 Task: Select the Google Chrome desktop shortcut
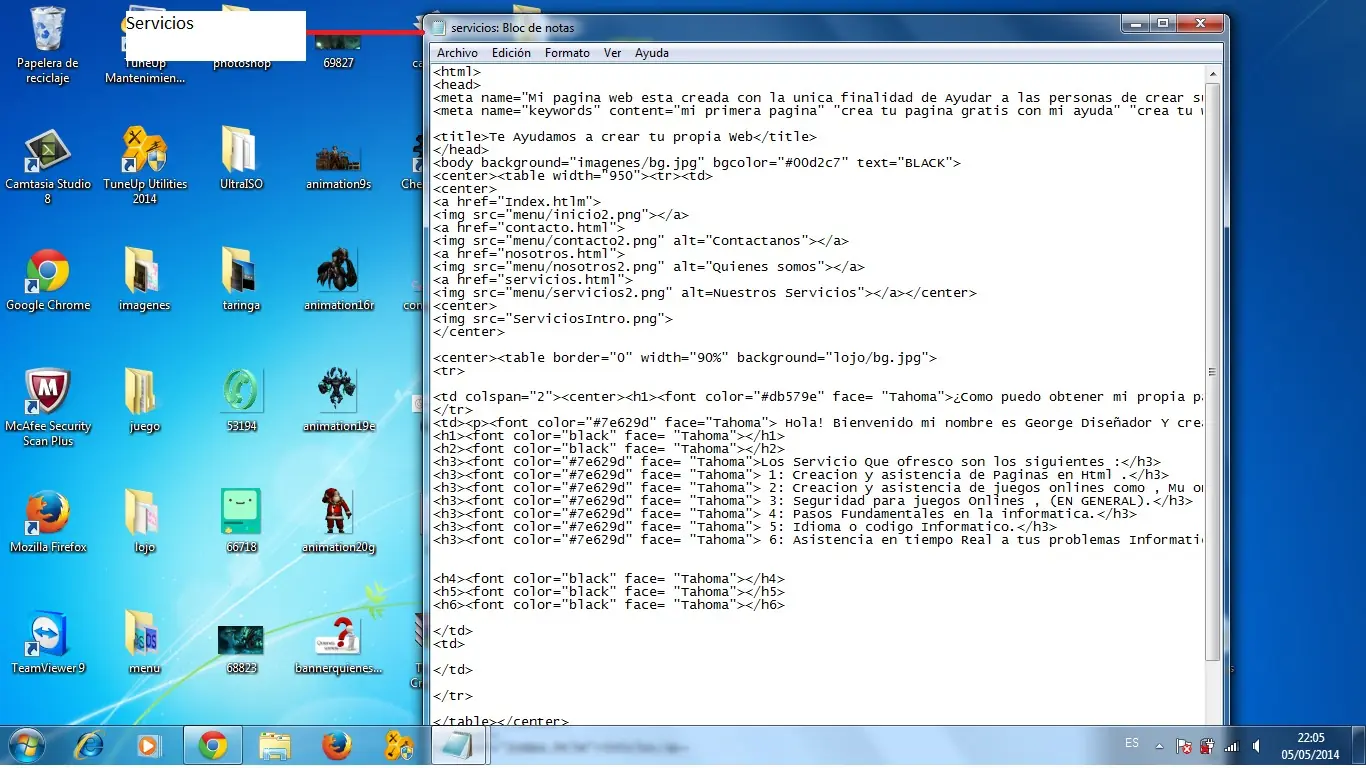[x=47, y=281]
